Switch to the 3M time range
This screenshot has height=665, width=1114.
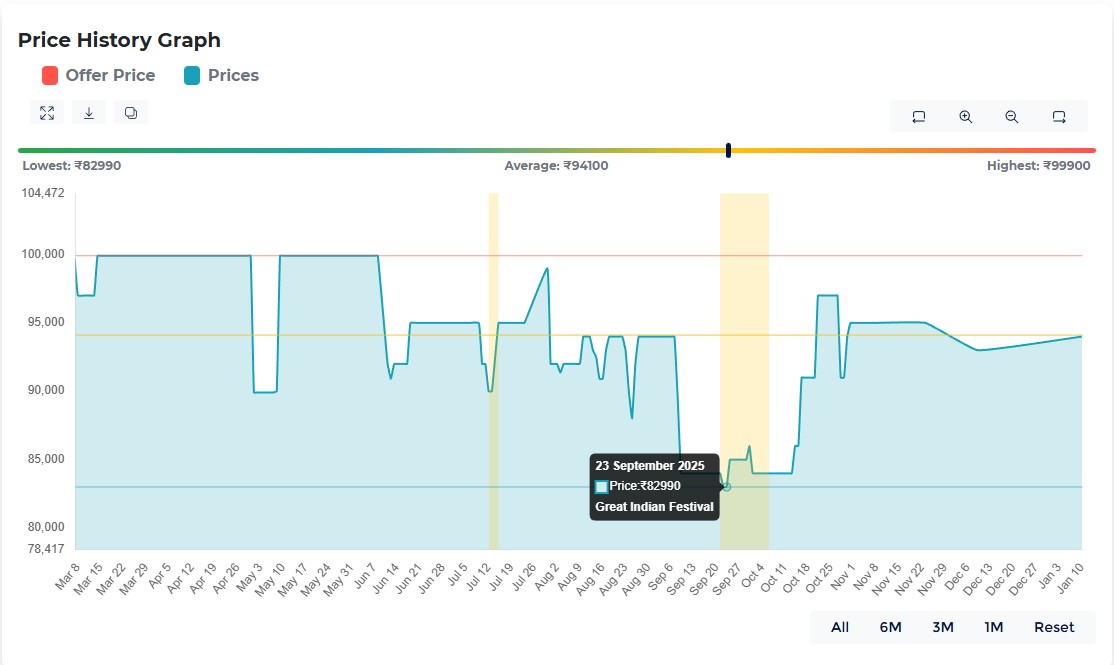pyautogui.click(x=942, y=627)
